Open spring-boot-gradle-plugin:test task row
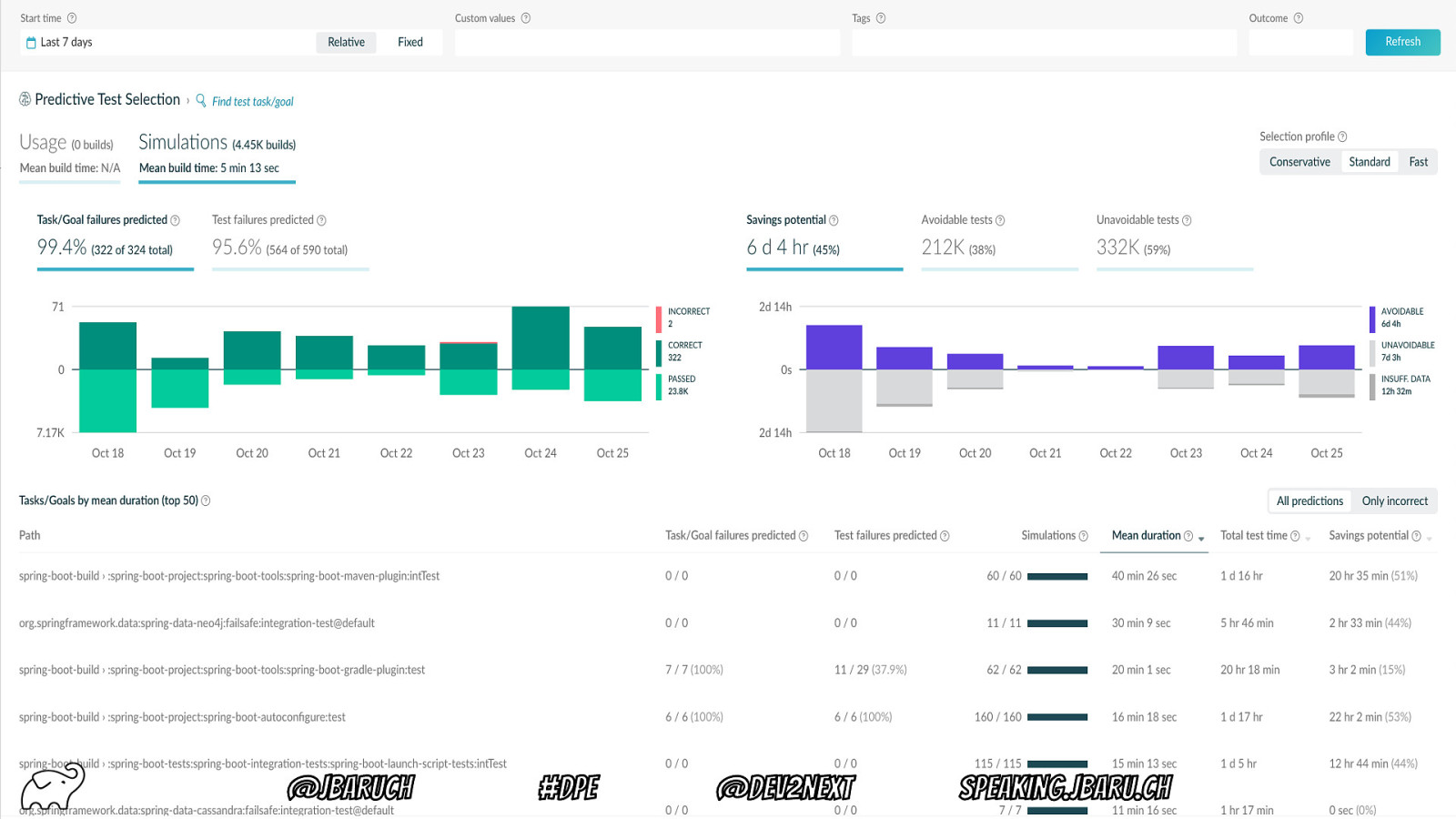This screenshot has width=1456, height=819. coord(728,670)
